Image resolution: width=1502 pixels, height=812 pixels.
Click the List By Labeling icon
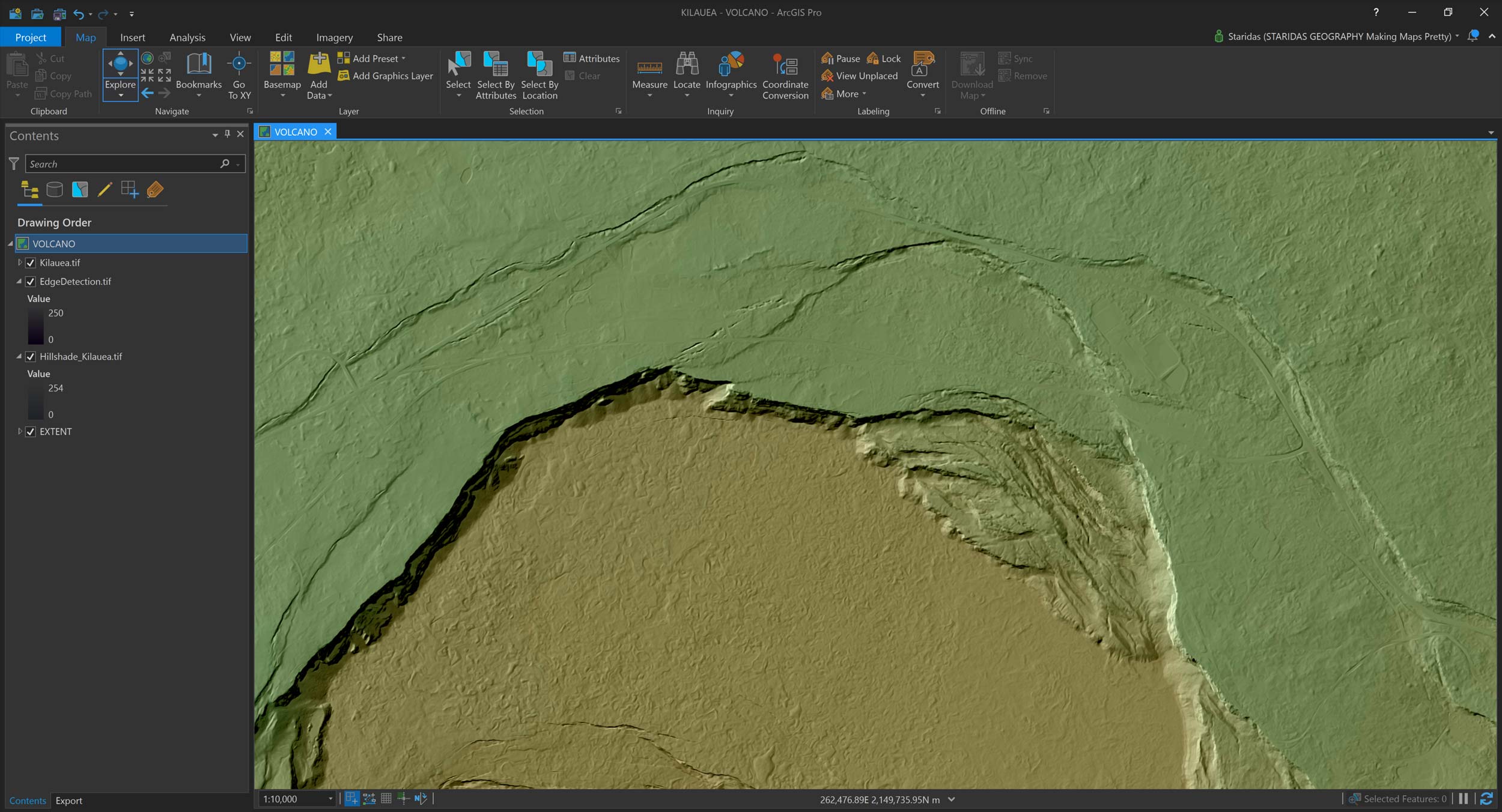pos(155,190)
